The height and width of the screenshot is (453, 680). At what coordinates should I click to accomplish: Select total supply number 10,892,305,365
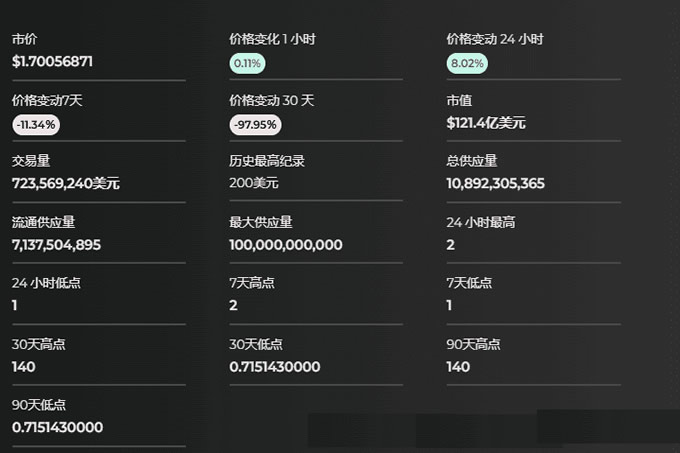[x=495, y=184]
